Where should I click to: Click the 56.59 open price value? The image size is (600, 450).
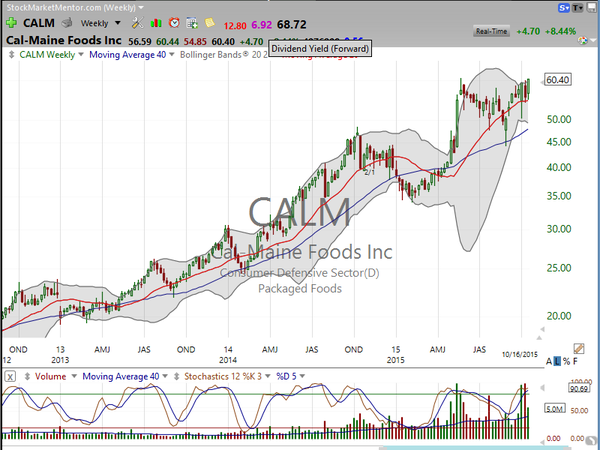pos(140,41)
